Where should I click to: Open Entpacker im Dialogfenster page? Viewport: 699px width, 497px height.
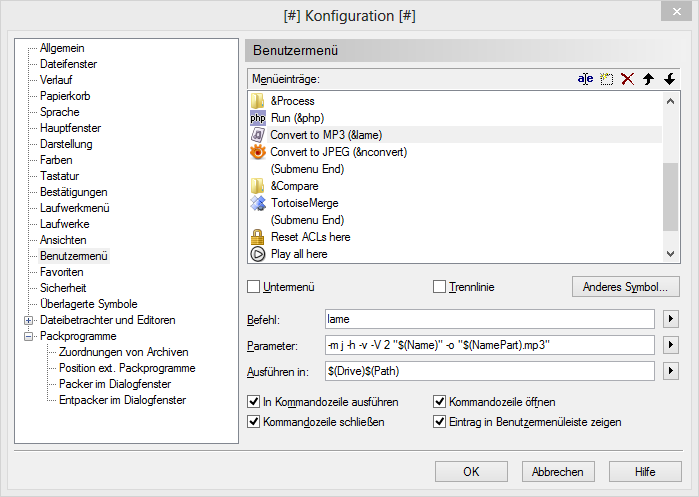[x=122, y=400]
